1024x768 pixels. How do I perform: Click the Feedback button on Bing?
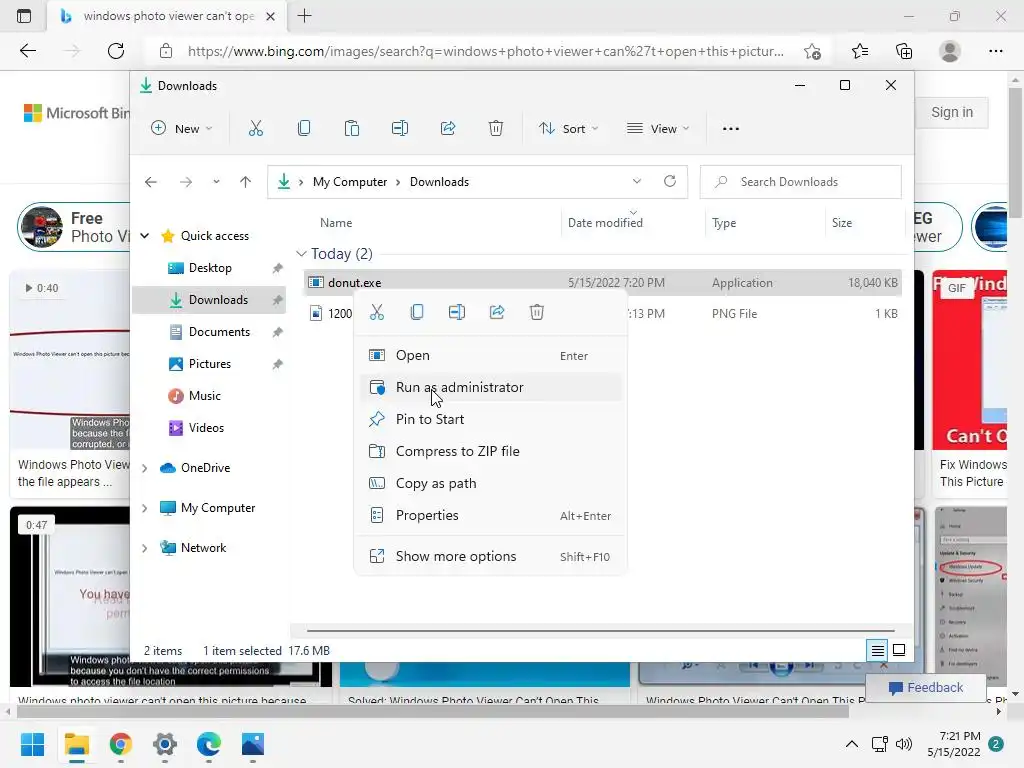click(925, 688)
